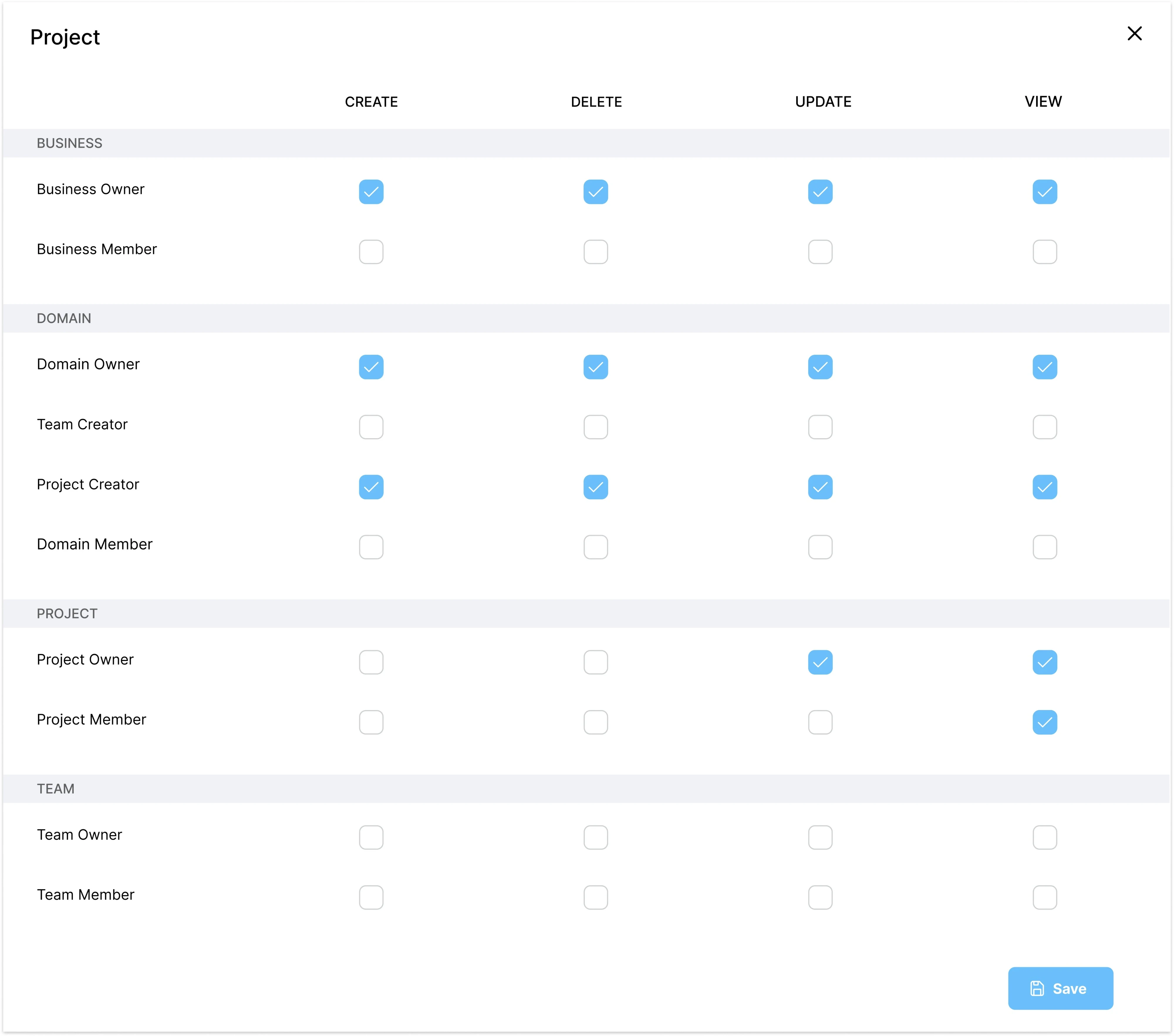Uncheck Project Member VIEW permission

coord(1045,722)
